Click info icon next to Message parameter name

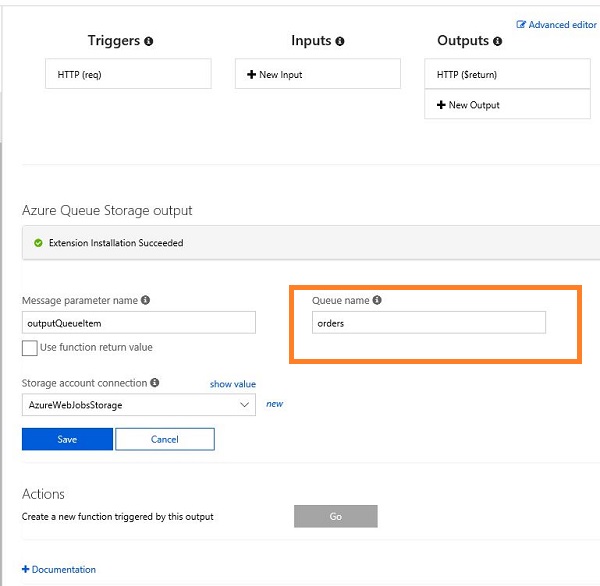[x=145, y=300]
